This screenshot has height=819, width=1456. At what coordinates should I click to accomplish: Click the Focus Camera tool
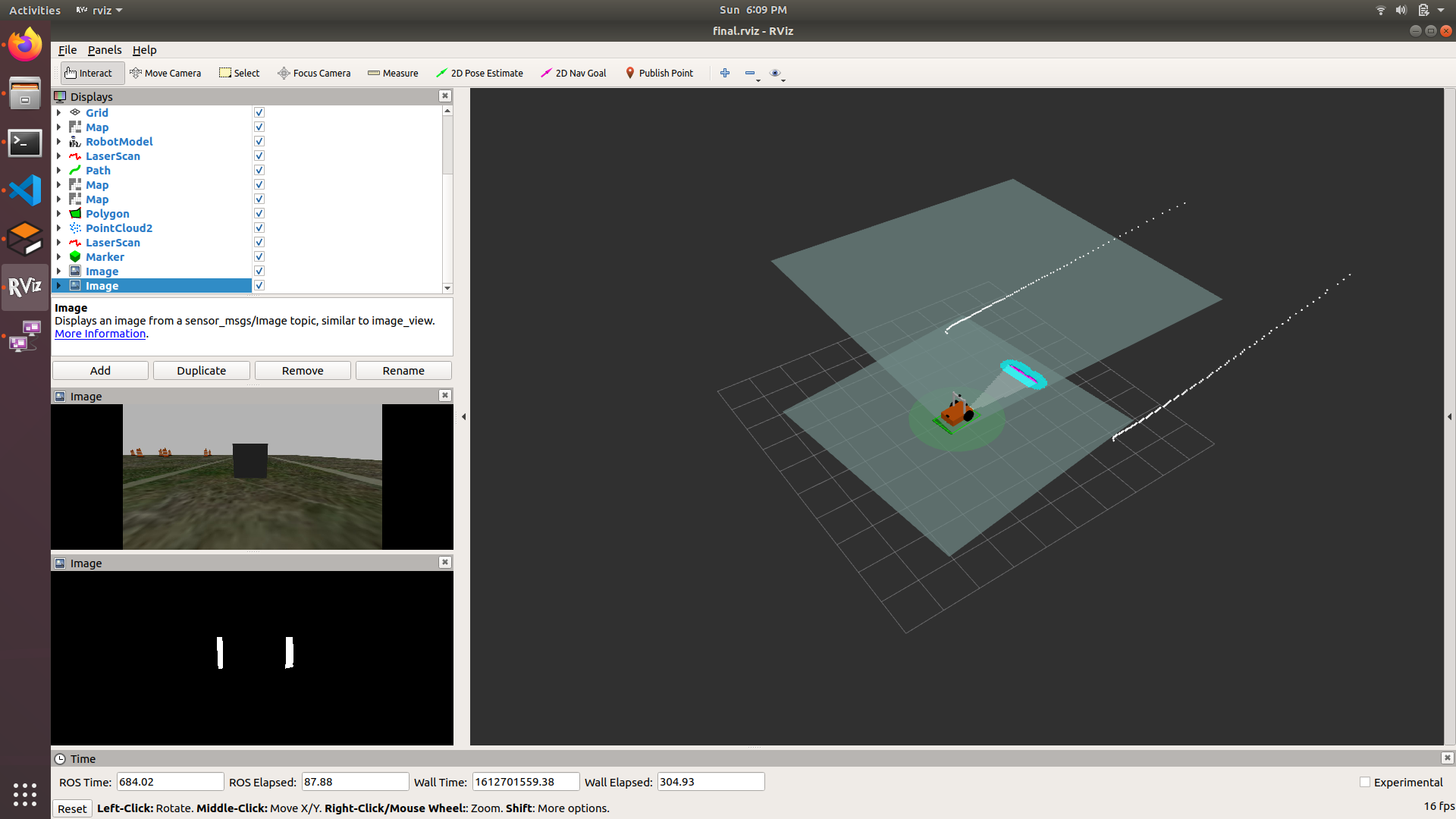pos(314,73)
